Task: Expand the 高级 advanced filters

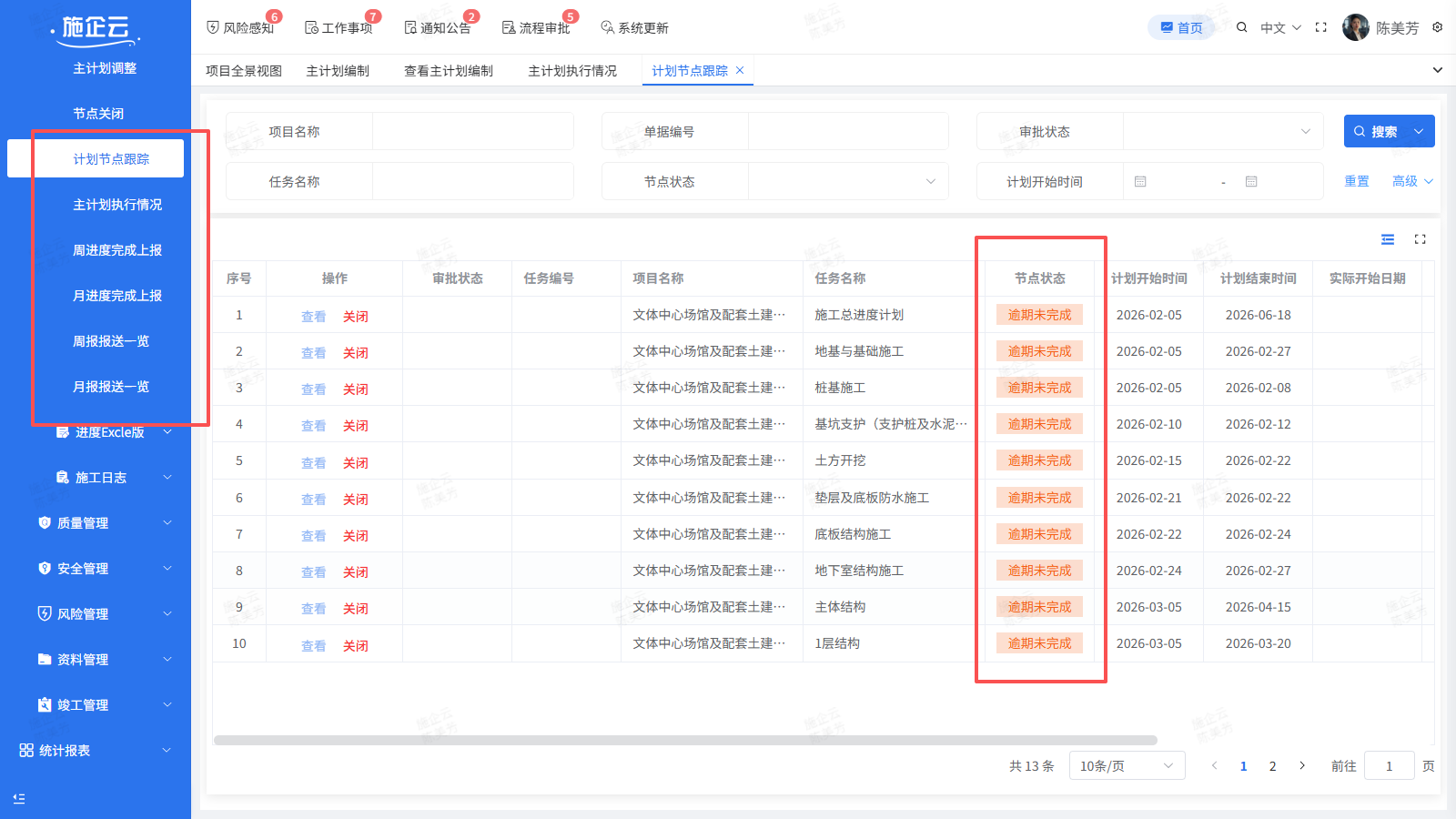Action: [x=1412, y=181]
